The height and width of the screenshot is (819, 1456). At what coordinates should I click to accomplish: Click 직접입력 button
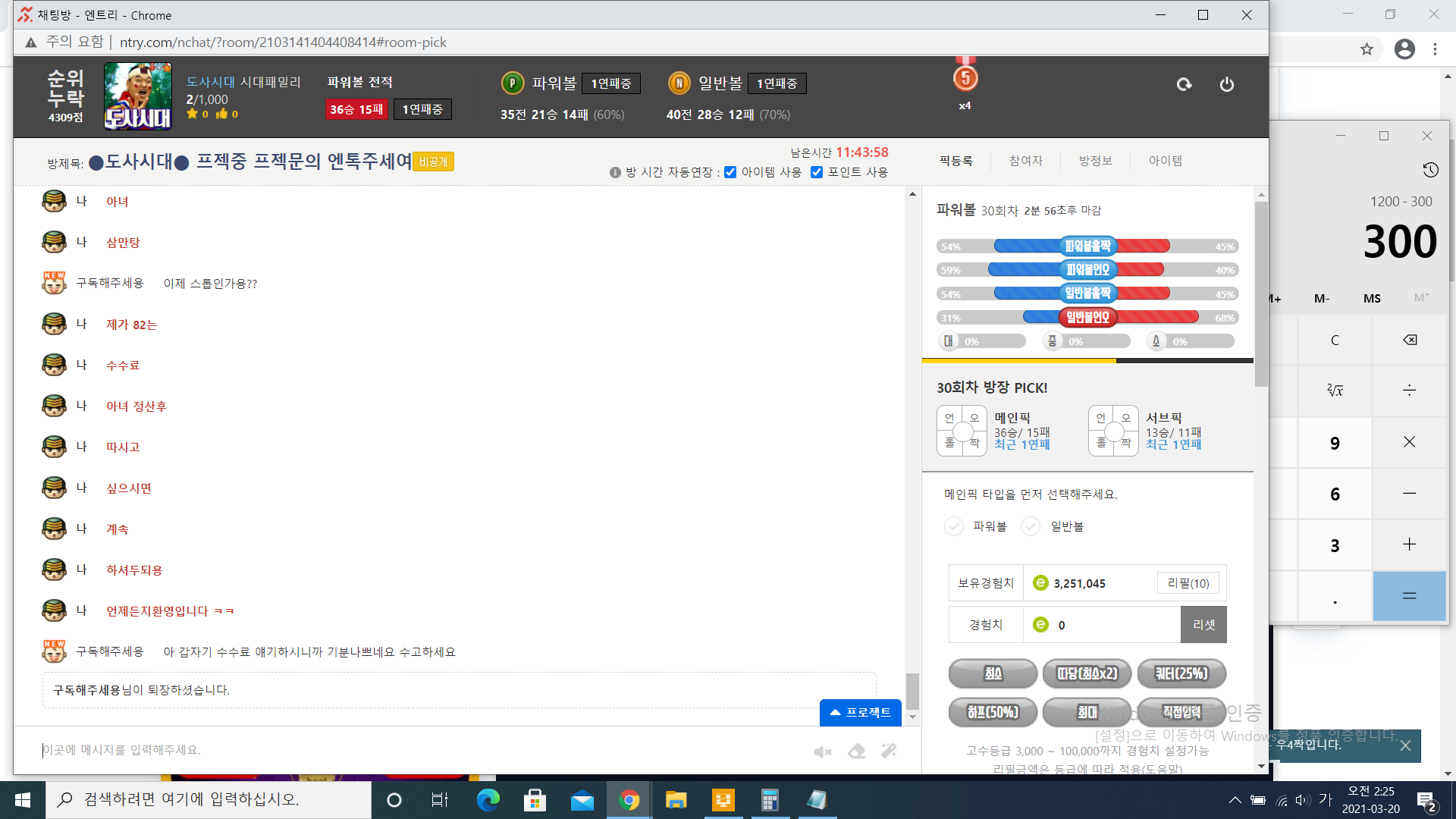click(1181, 712)
